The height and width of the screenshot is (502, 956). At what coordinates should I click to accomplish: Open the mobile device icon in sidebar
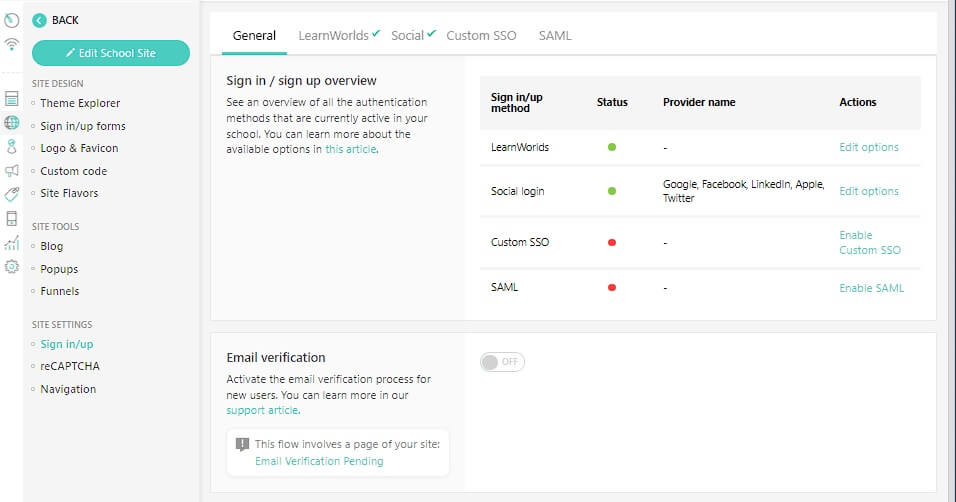12,218
